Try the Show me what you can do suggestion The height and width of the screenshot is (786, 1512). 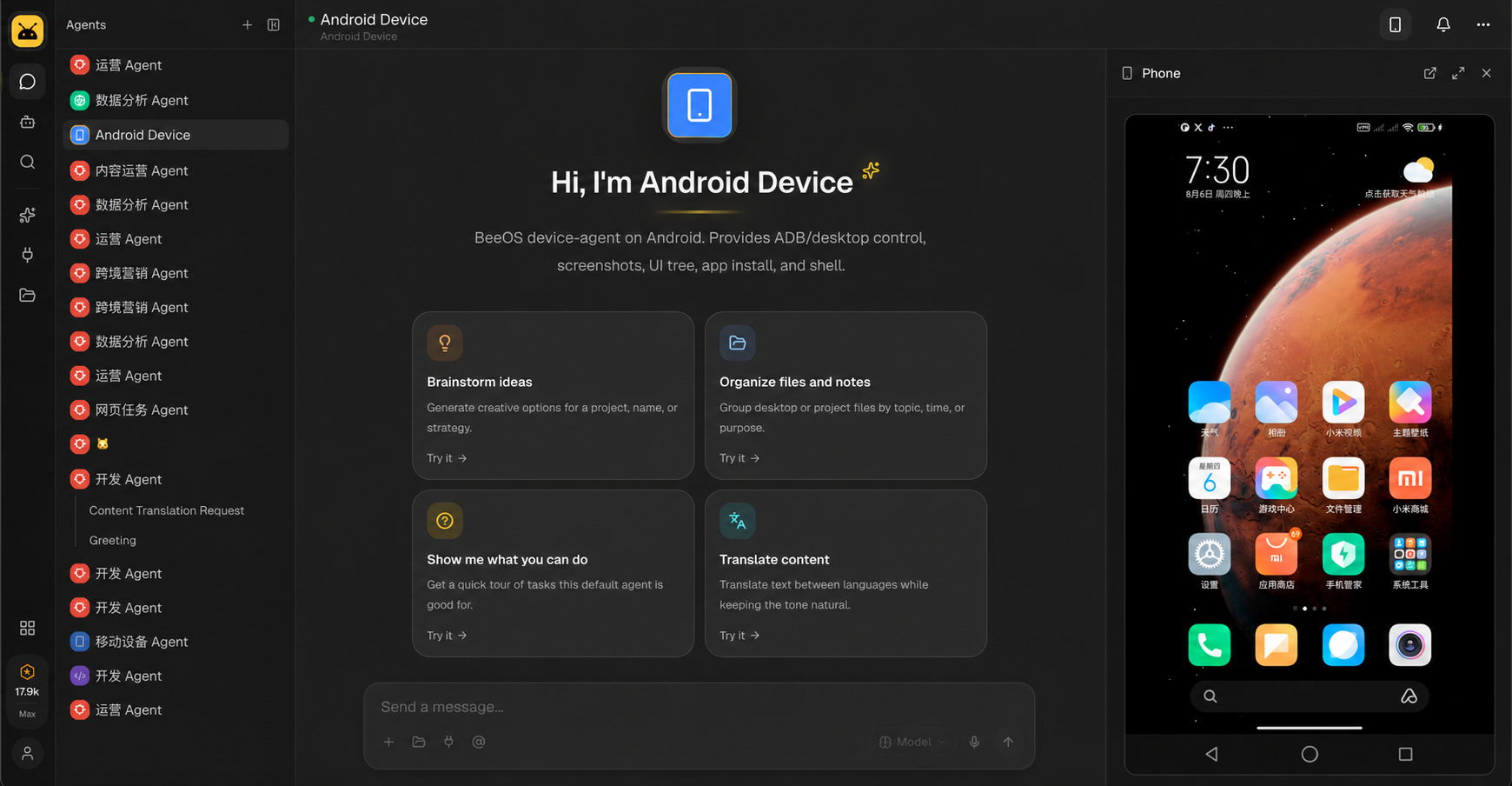554,573
